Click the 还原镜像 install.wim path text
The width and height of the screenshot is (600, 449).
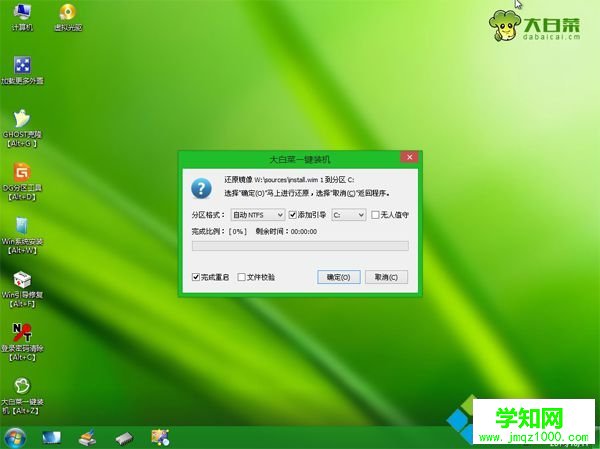pos(289,180)
